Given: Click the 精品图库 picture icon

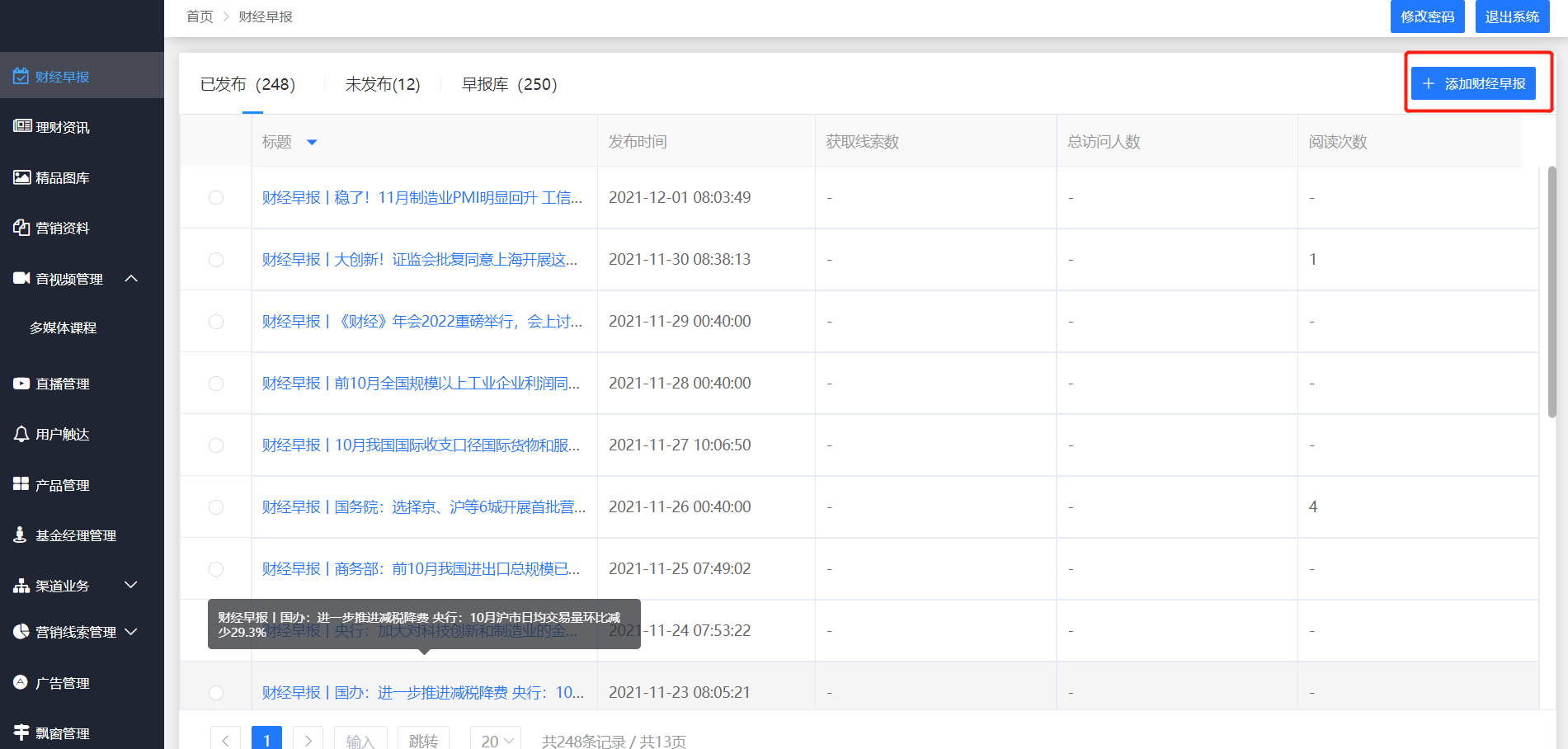Looking at the screenshot, I should pos(22,177).
